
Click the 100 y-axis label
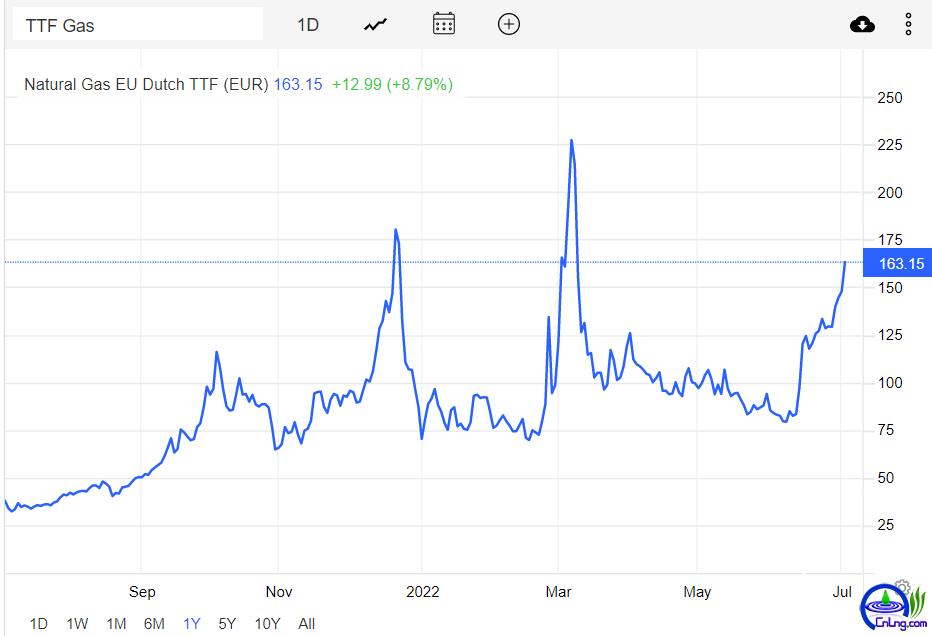890,382
